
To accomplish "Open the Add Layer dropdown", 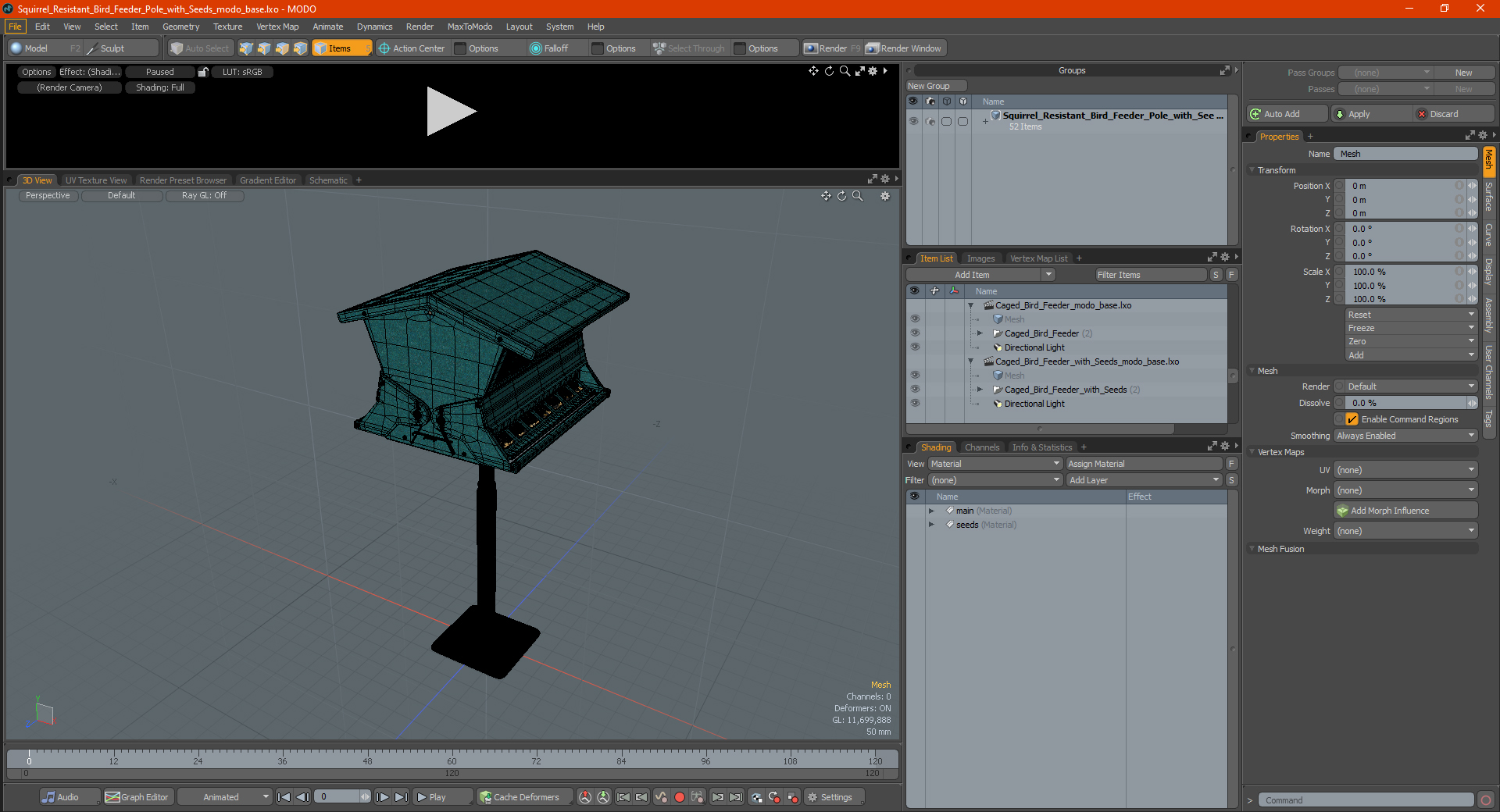I will (x=1145, y=480).
